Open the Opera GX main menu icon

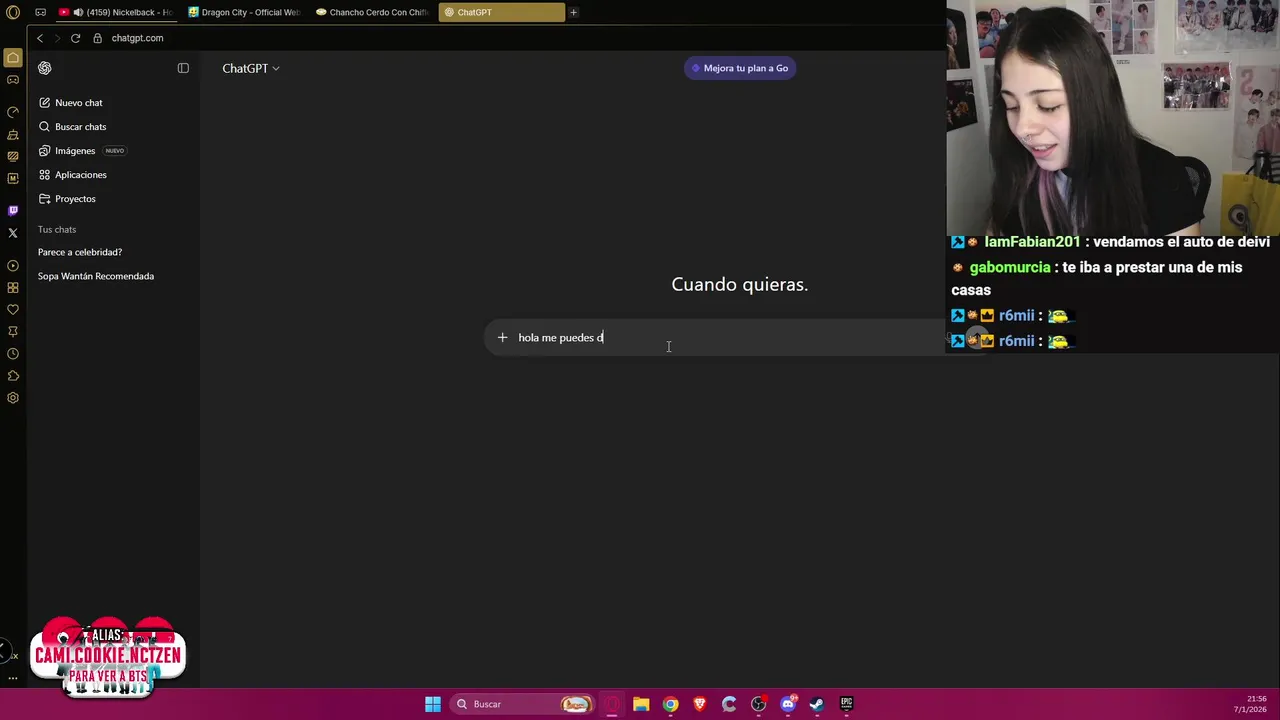[13, 13]
